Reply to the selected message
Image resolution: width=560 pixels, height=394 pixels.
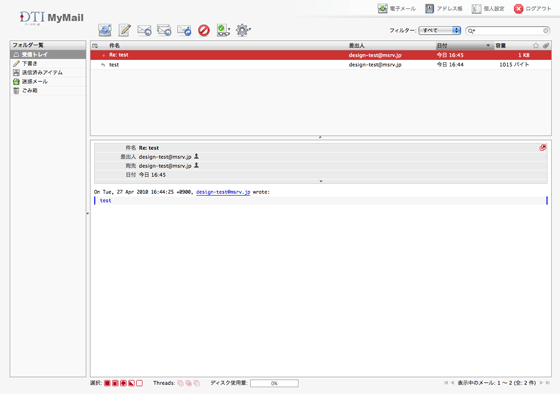[x=144, y=30]
